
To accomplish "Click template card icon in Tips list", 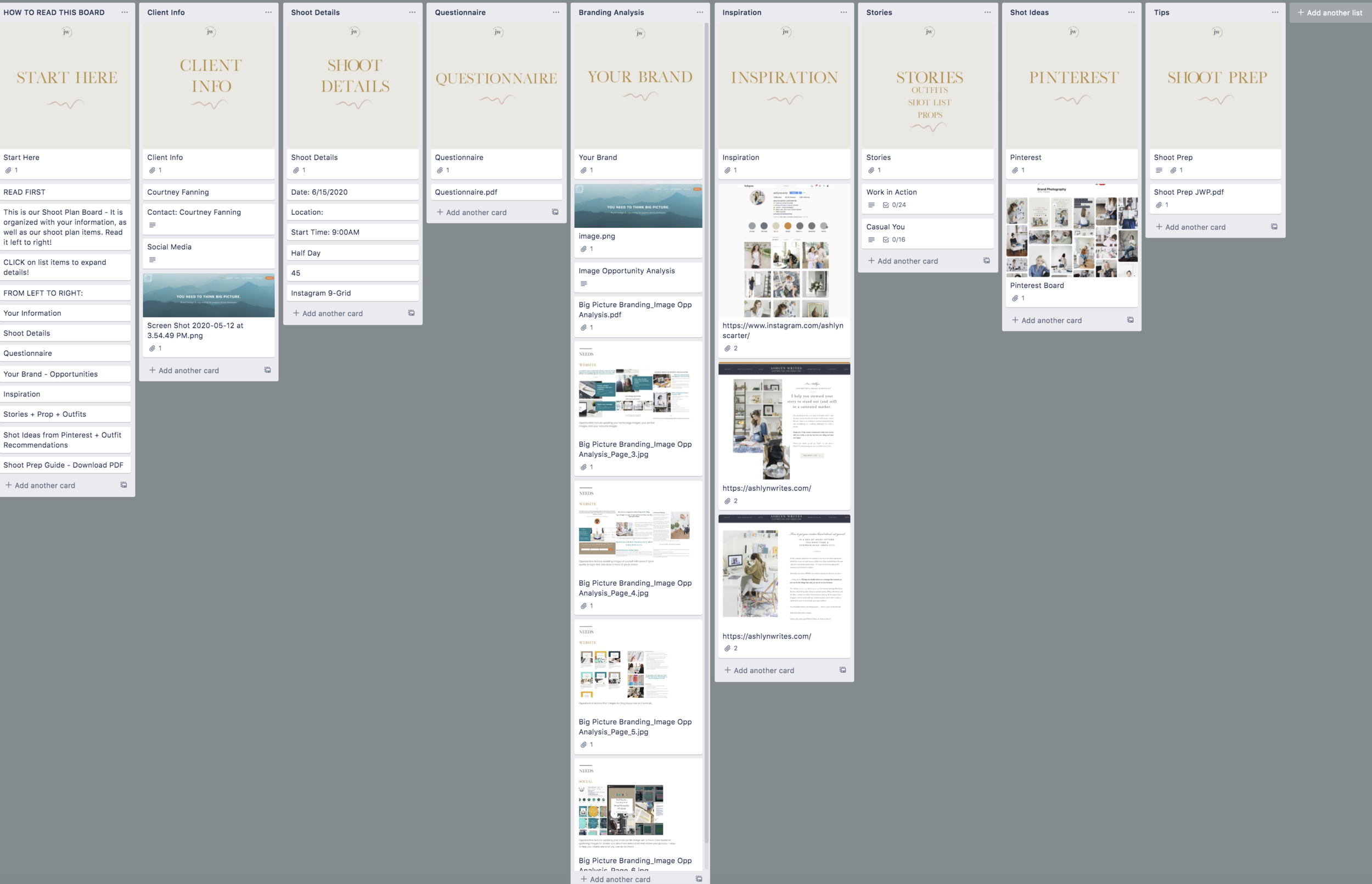I will coord(1274,226).
